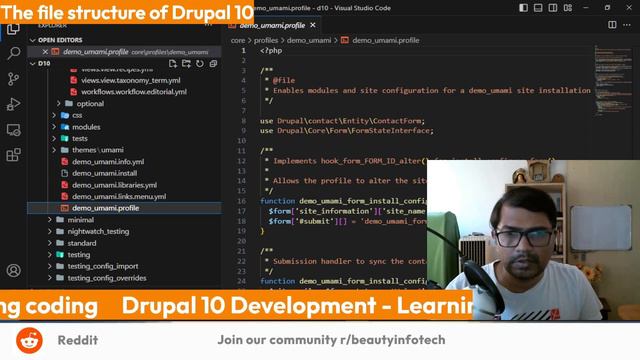
Task: Open the Search view in activity bar
Action: tap(13, 53)
